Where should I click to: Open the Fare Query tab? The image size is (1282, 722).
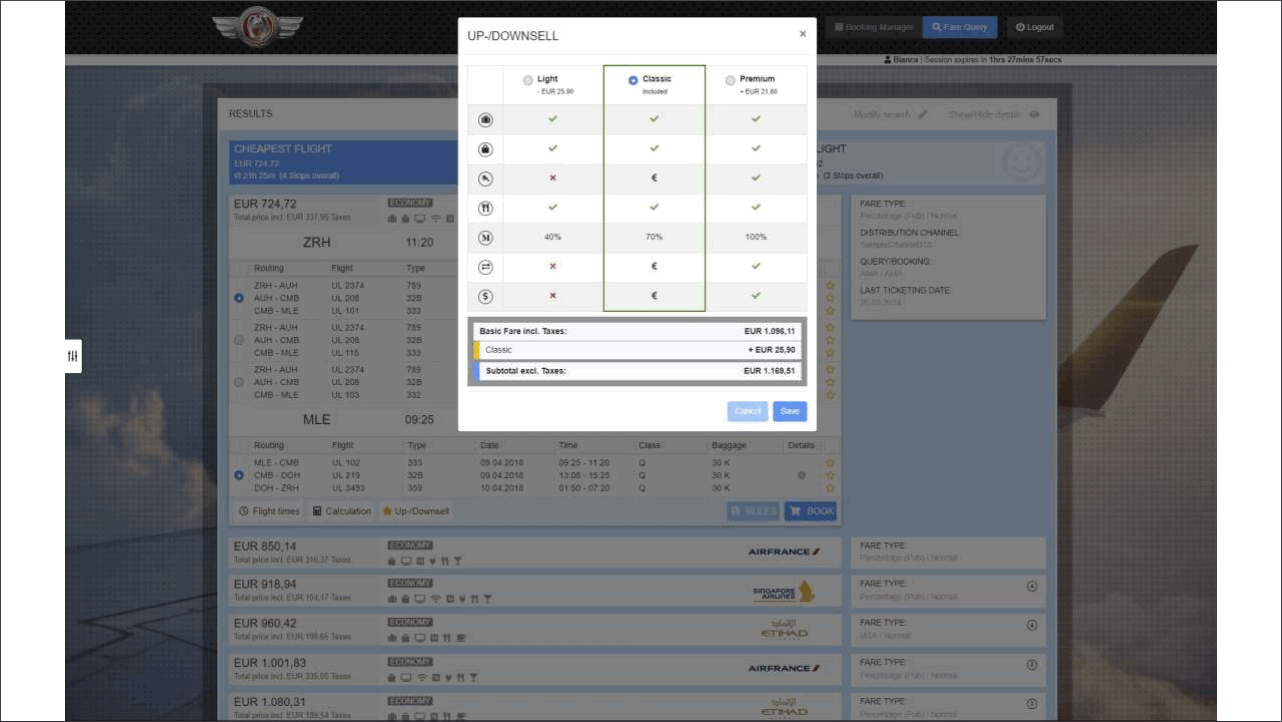click(x=959, y=27)
